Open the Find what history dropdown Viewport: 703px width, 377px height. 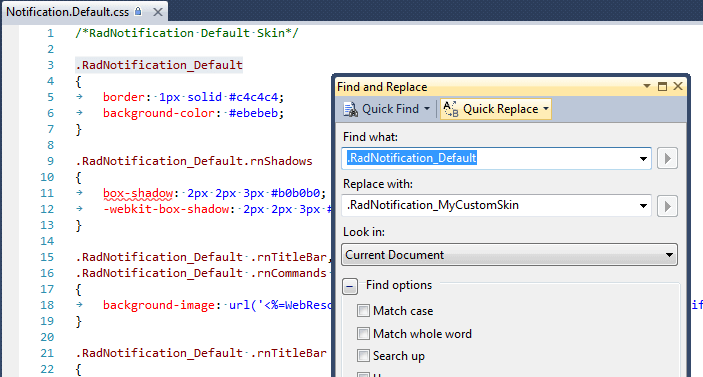point(643,159)
